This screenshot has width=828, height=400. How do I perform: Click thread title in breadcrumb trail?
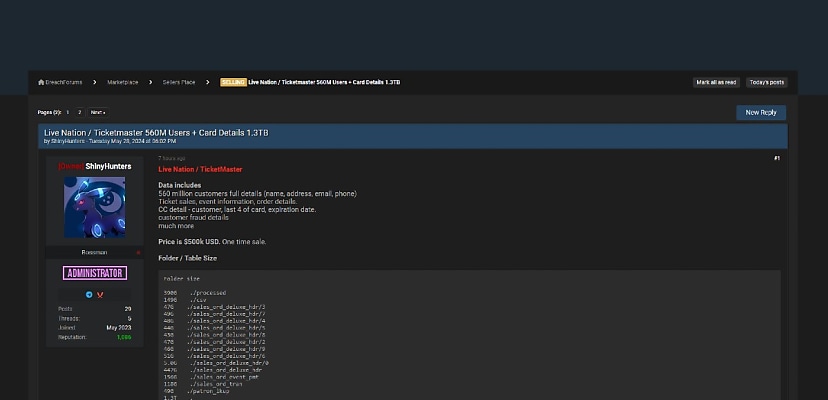(324, 82)
